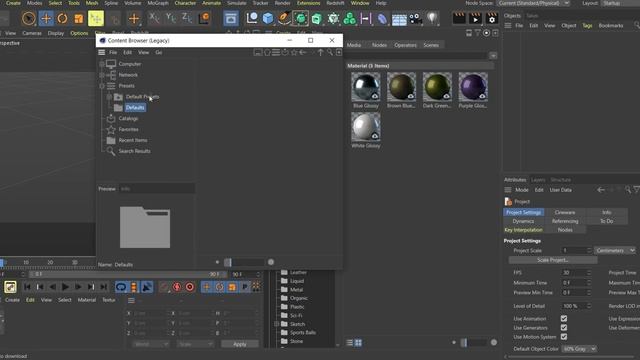
Task: Select the Scale tool
Action: click(79, 18)
